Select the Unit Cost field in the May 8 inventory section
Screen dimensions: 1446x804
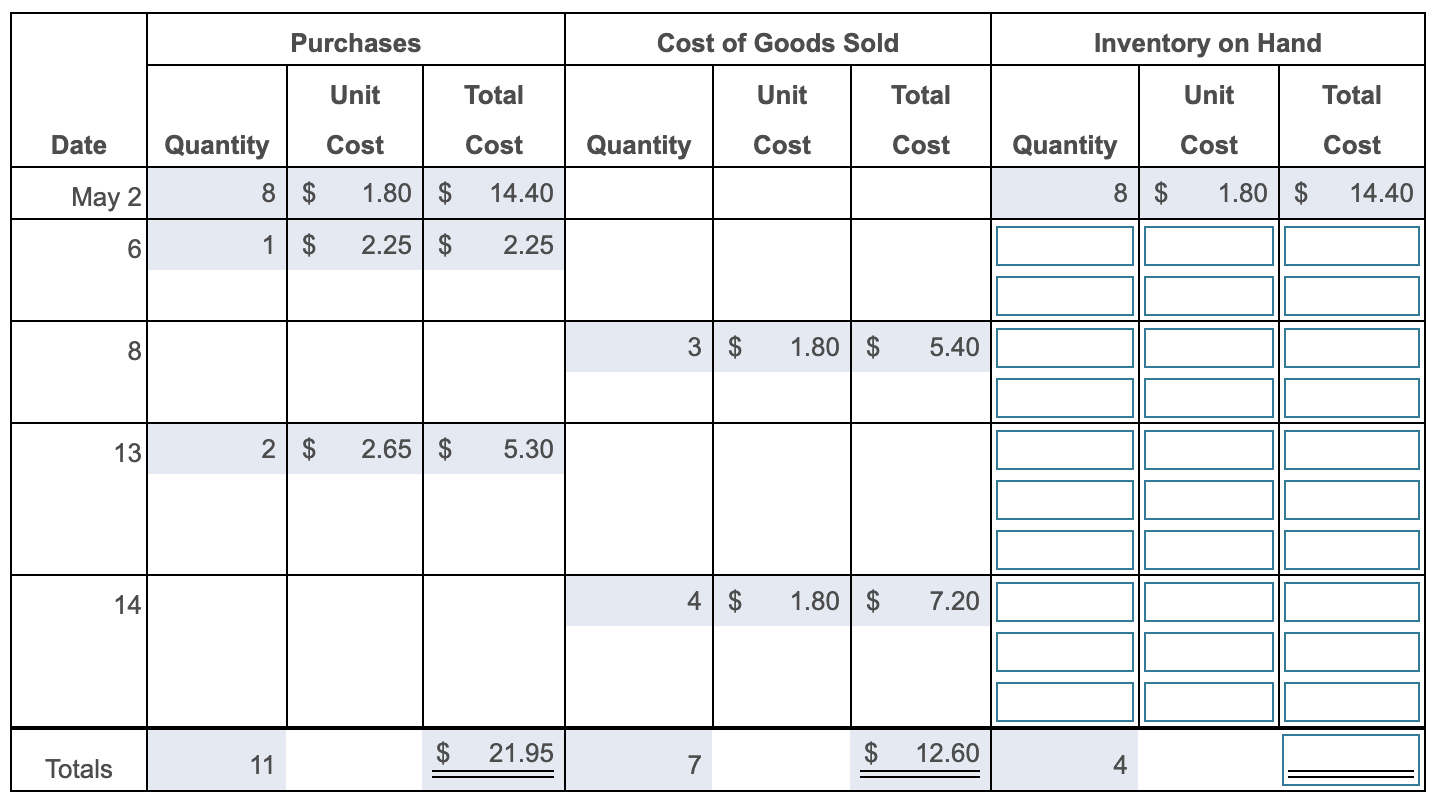click(1208, 347)
